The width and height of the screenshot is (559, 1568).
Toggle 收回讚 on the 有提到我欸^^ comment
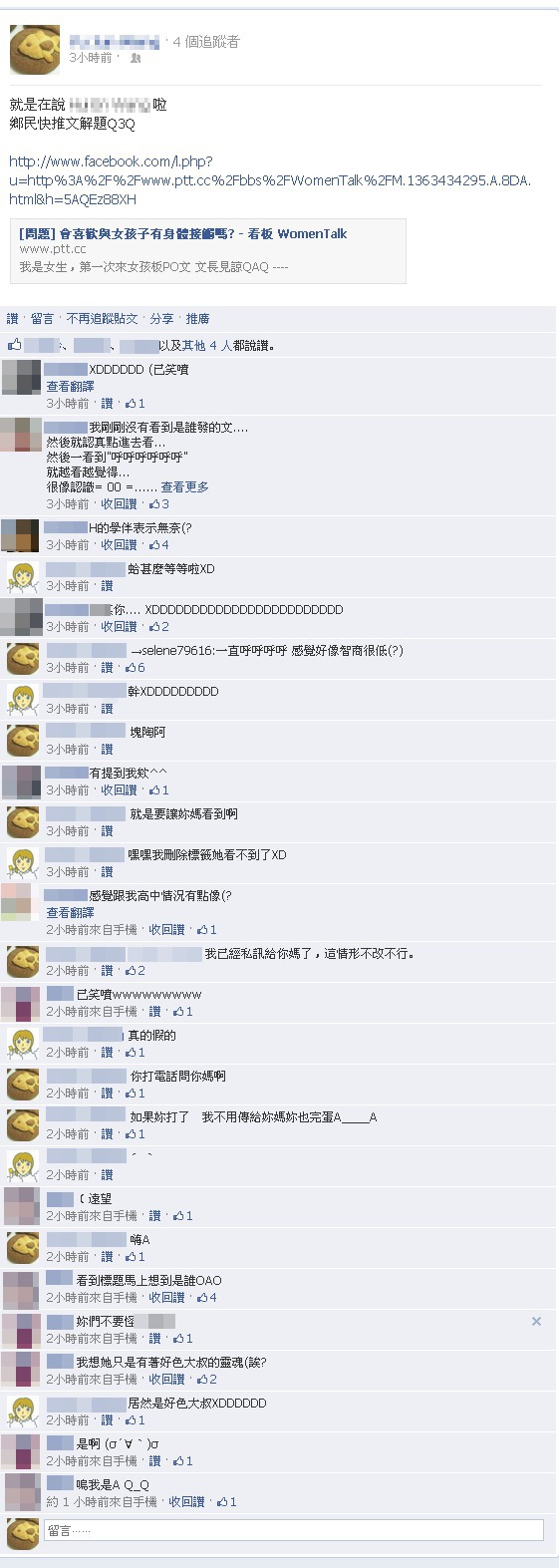119,790
